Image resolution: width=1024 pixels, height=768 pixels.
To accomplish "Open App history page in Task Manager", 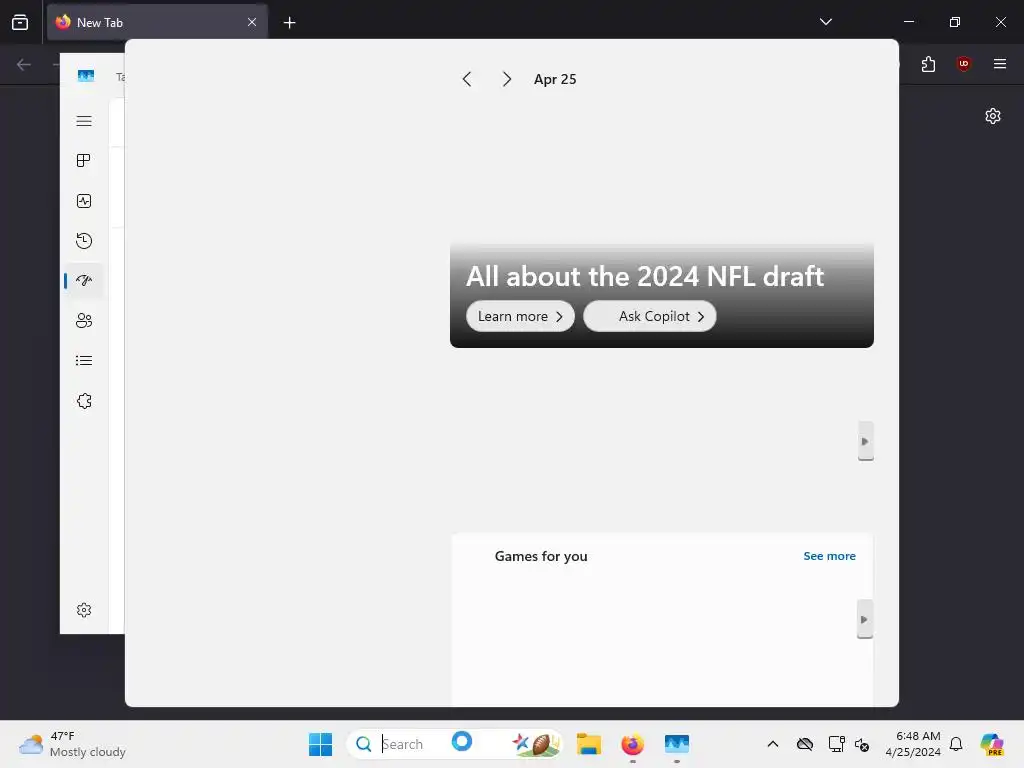I will (x=84, y=241).
